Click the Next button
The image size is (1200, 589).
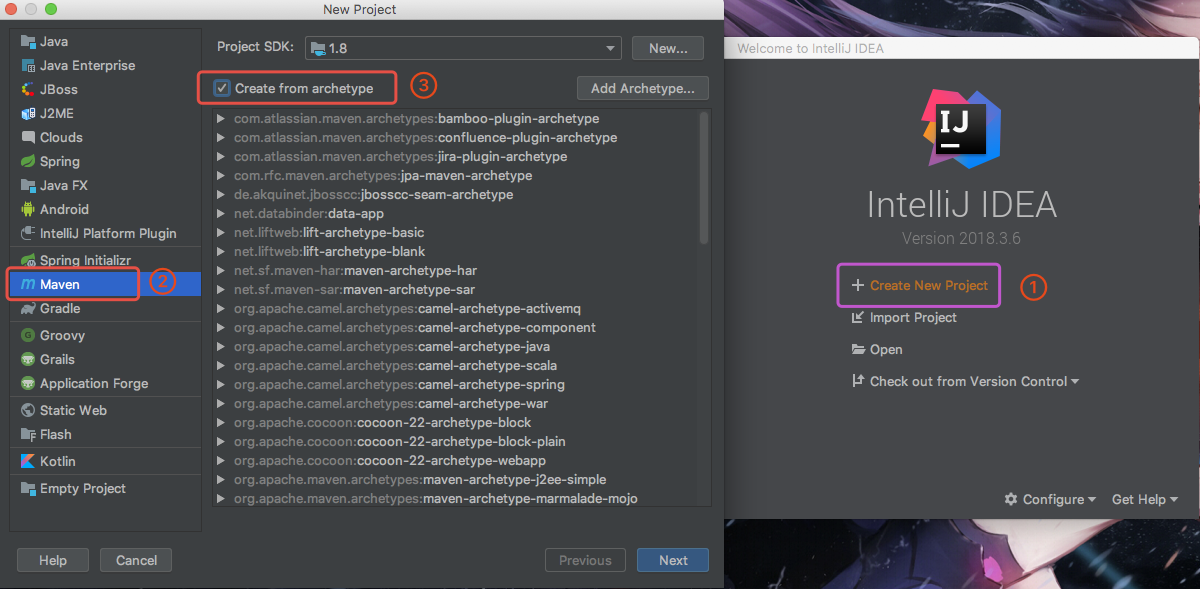[x=673, y=560]
